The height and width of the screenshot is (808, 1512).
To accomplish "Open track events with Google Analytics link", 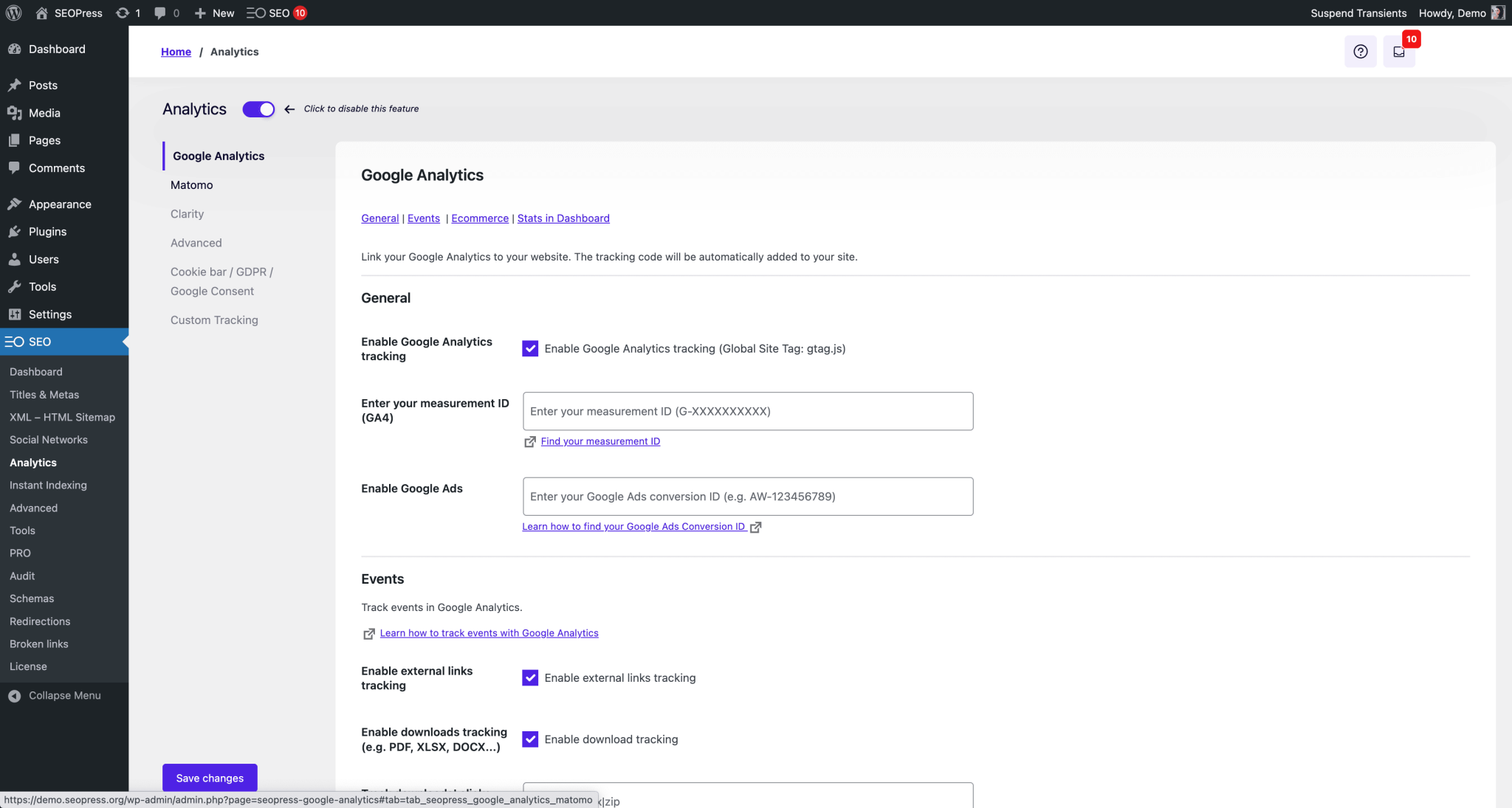I will pyautogui.click(x=489, y=633).
